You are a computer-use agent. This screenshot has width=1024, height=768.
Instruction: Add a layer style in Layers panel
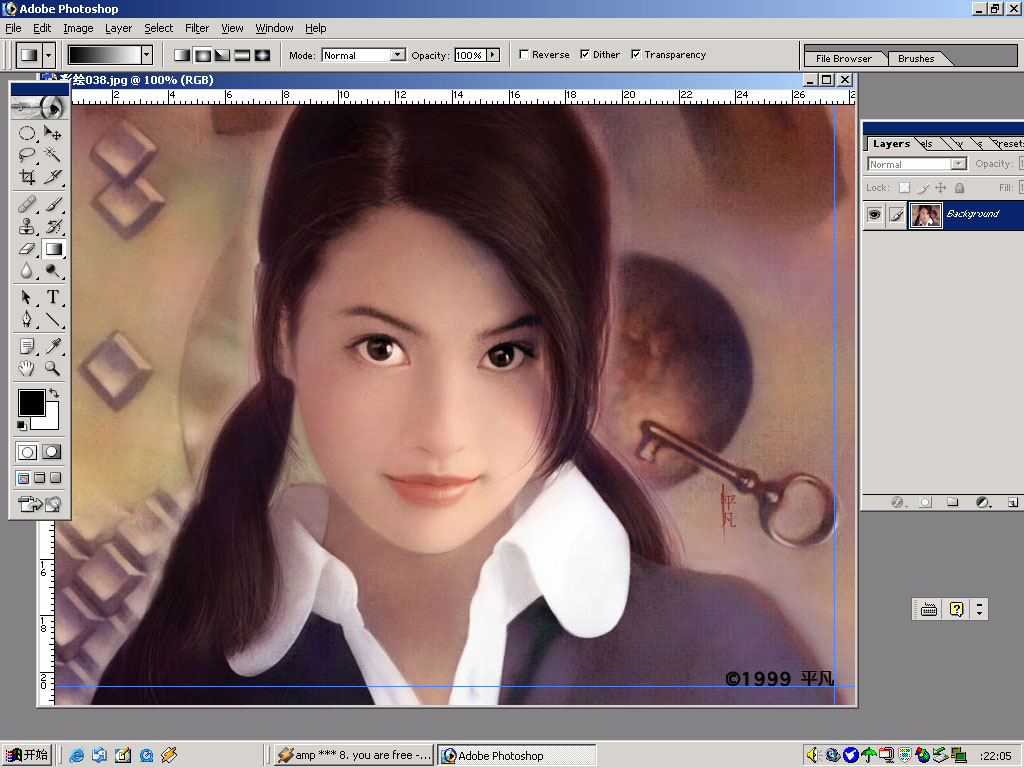click(x=899, y=502)
